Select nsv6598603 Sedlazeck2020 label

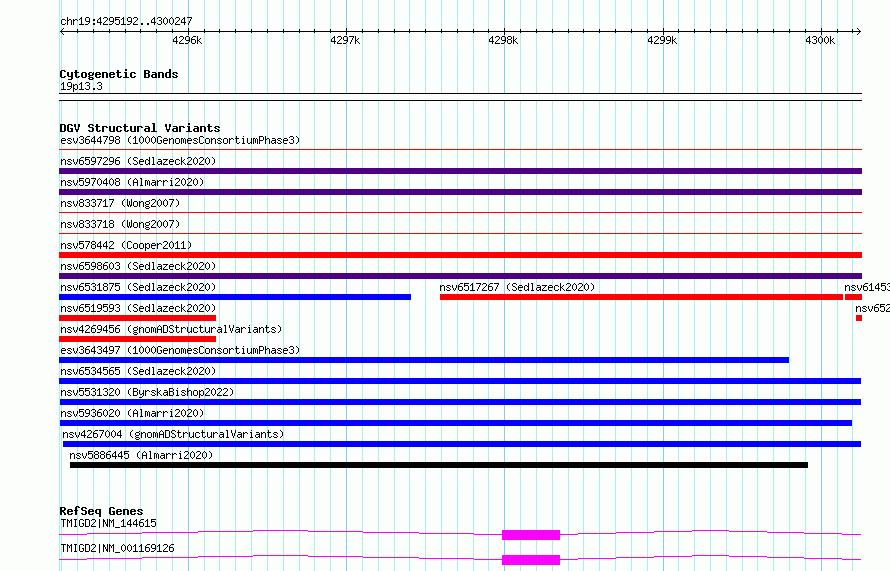[138, 266]
